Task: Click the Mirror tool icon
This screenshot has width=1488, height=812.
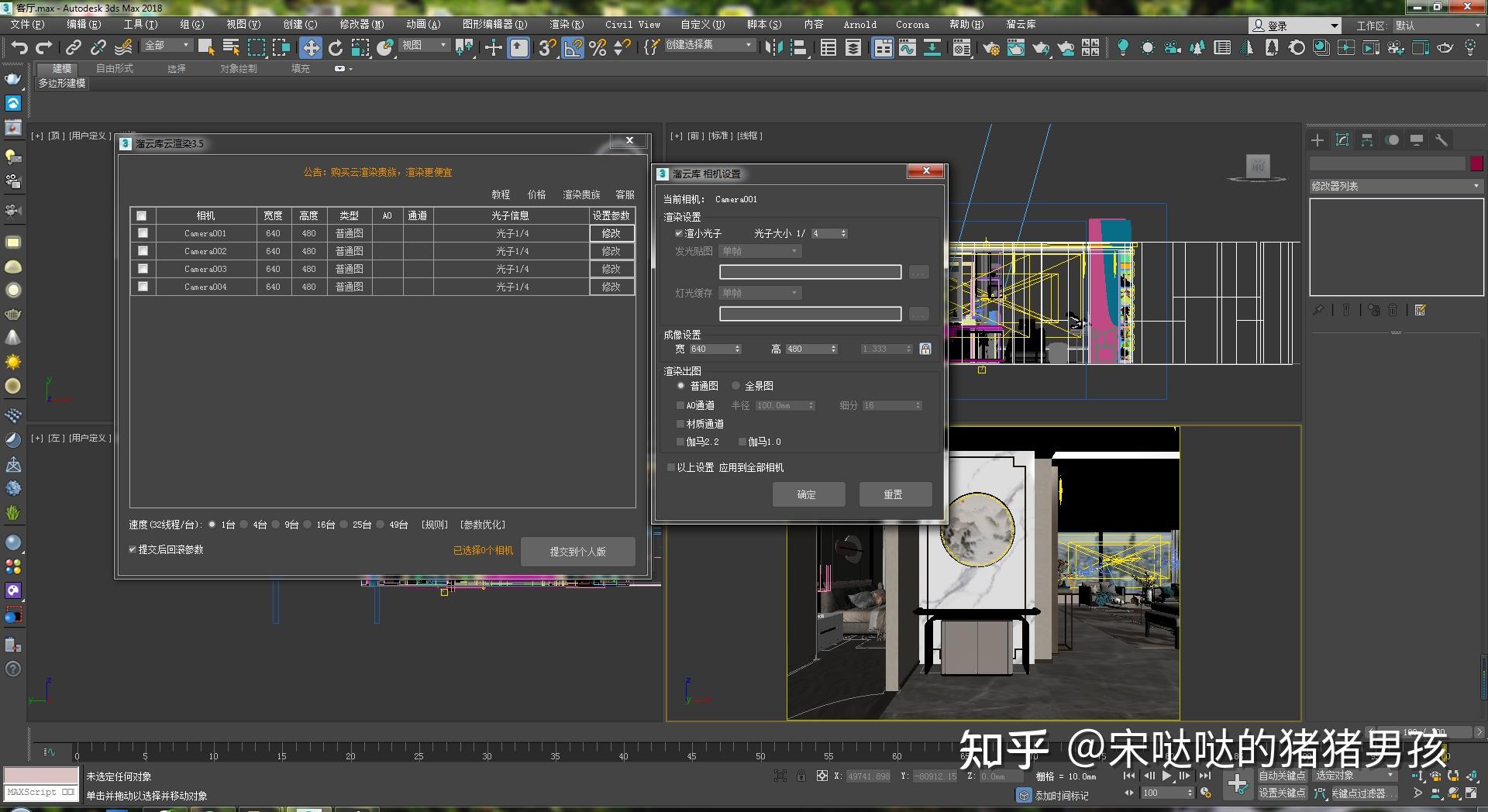Action: [x=773, y=48]
